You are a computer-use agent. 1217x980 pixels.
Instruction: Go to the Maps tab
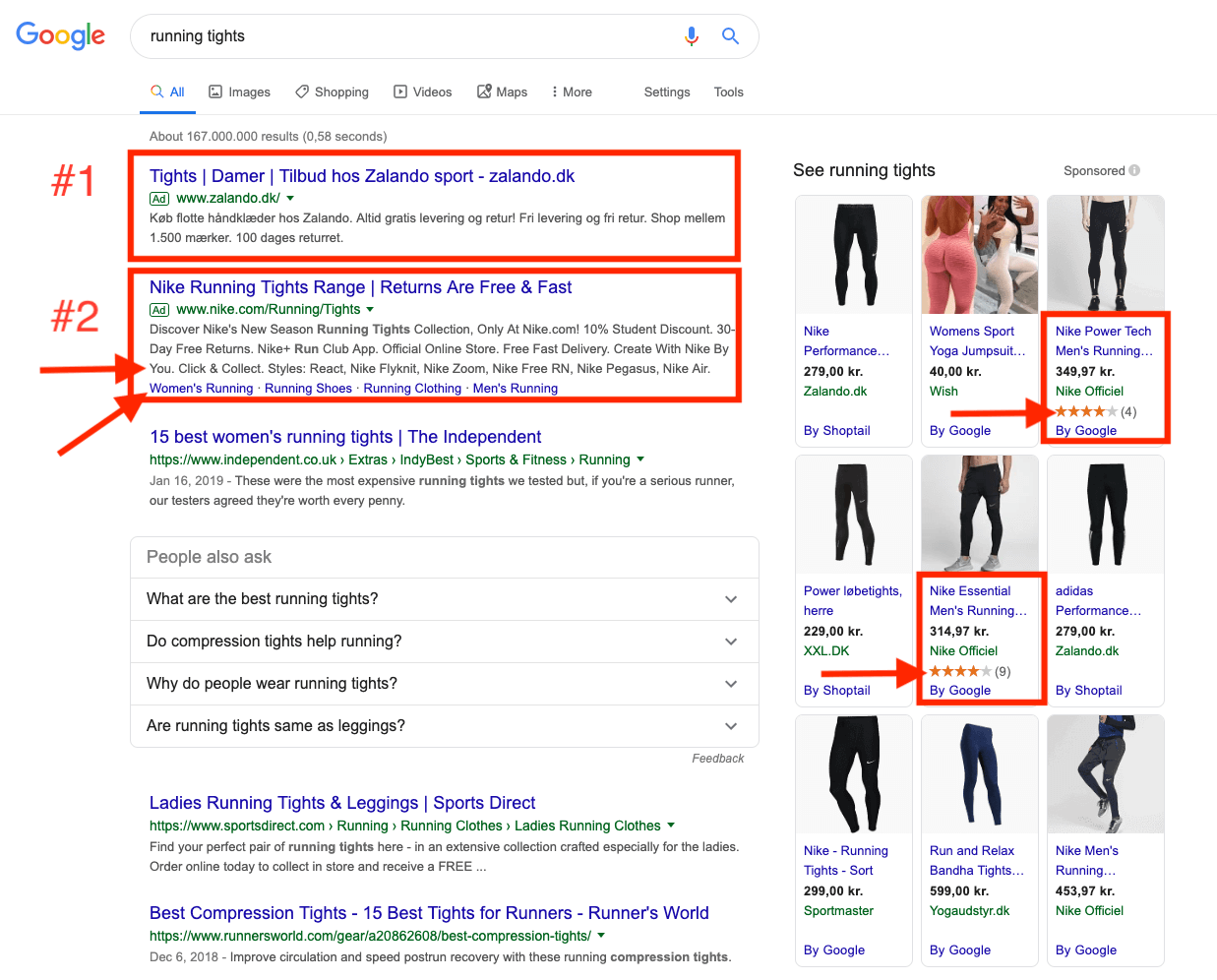[x=502, y=92]
